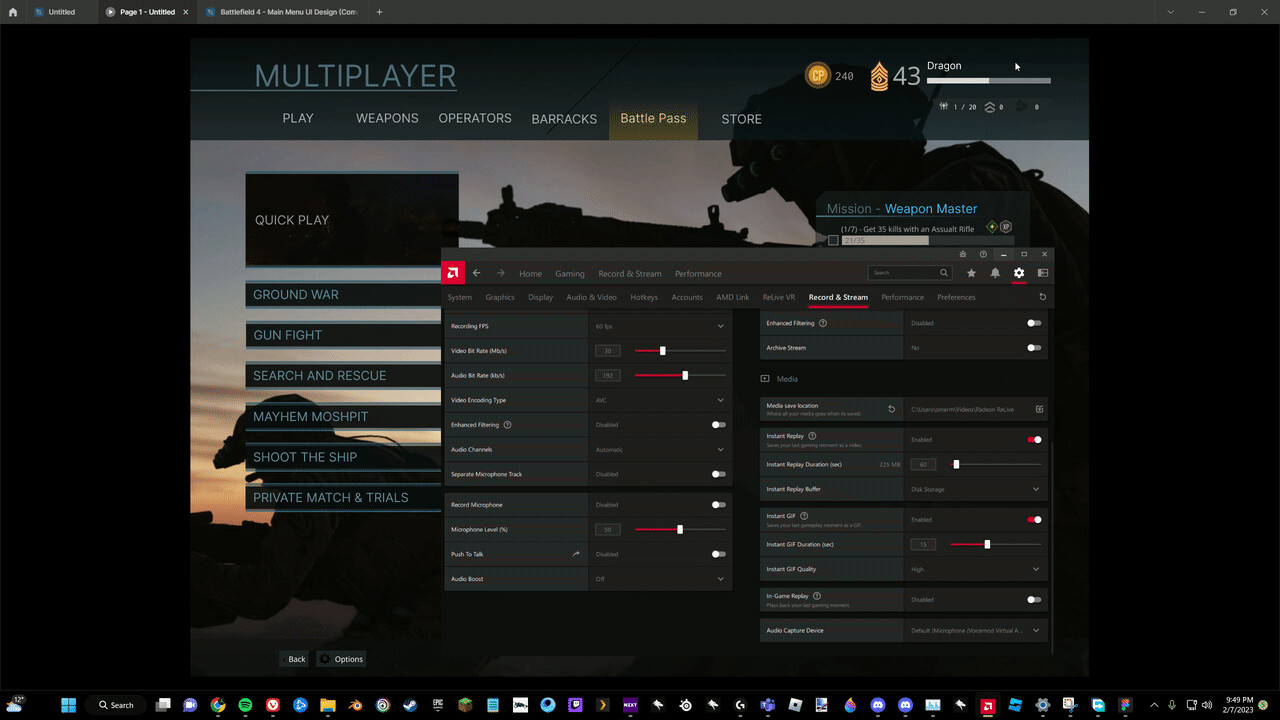Screen dimensions: 1280x720
Task: Select the QUICK PLAY mode
Action: coord(292,220)
